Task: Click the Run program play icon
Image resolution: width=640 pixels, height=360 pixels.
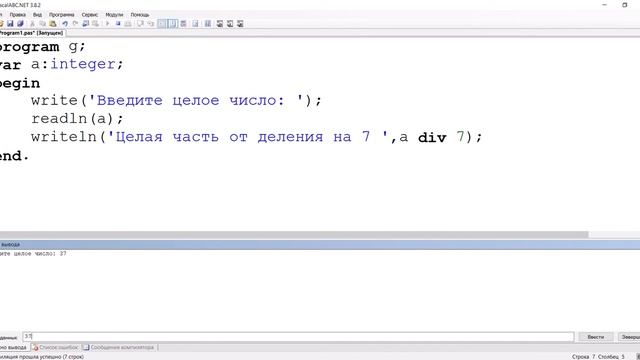Action: pyautogui.click(x=108, y=24)
